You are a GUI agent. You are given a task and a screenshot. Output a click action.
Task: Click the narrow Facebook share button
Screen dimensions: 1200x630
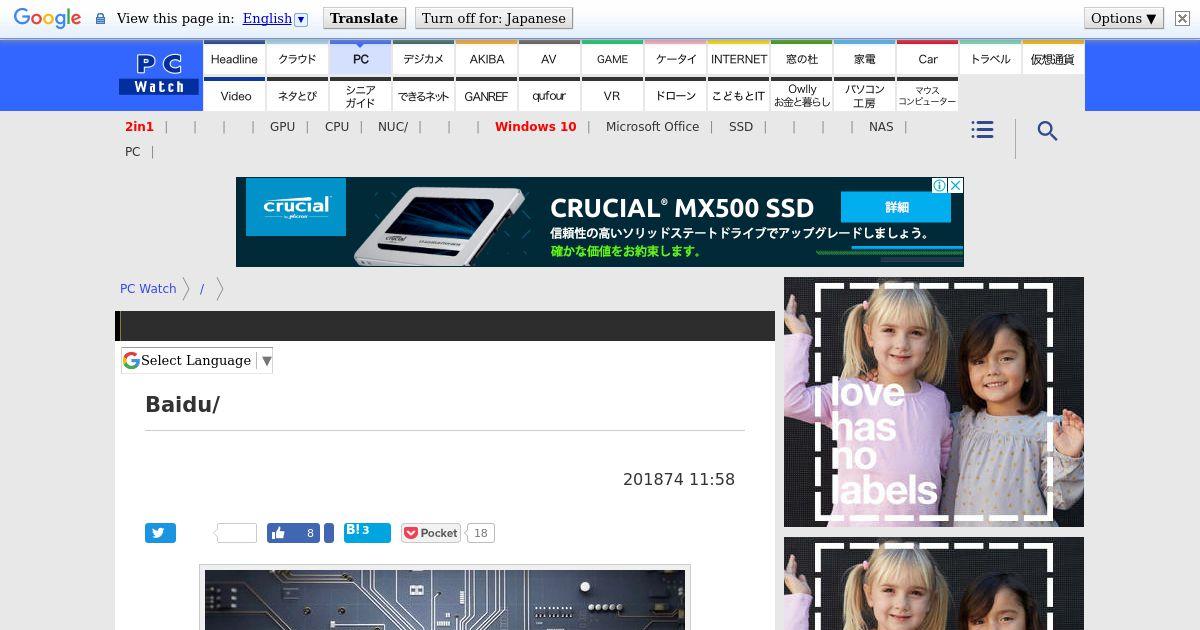click(x=329, y=533)
